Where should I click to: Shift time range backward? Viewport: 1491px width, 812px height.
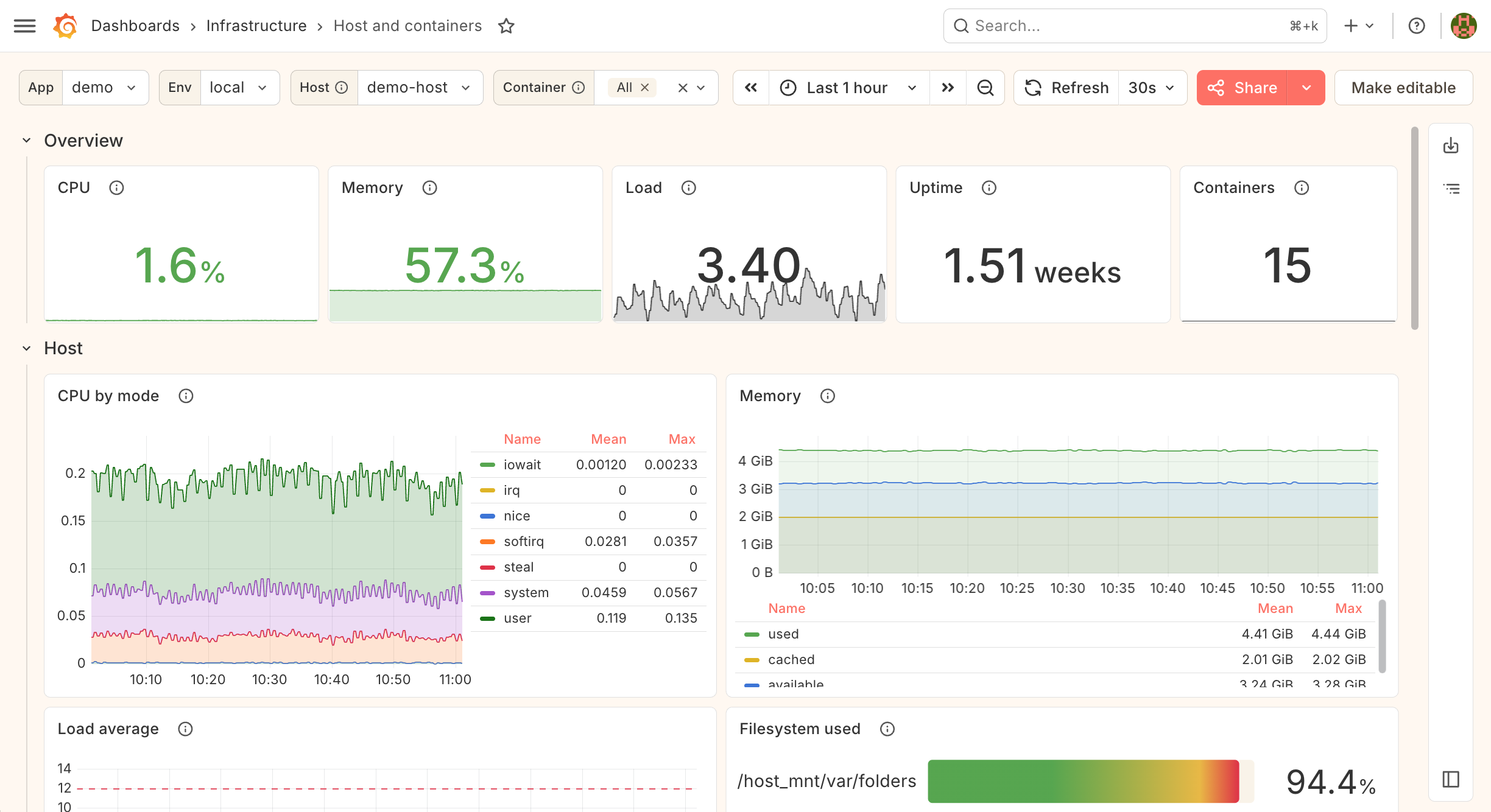(751, 88)
